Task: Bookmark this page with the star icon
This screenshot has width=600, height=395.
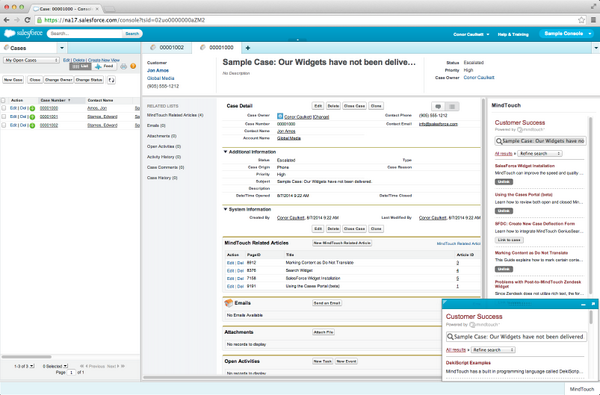Action: tap(581, 20)
